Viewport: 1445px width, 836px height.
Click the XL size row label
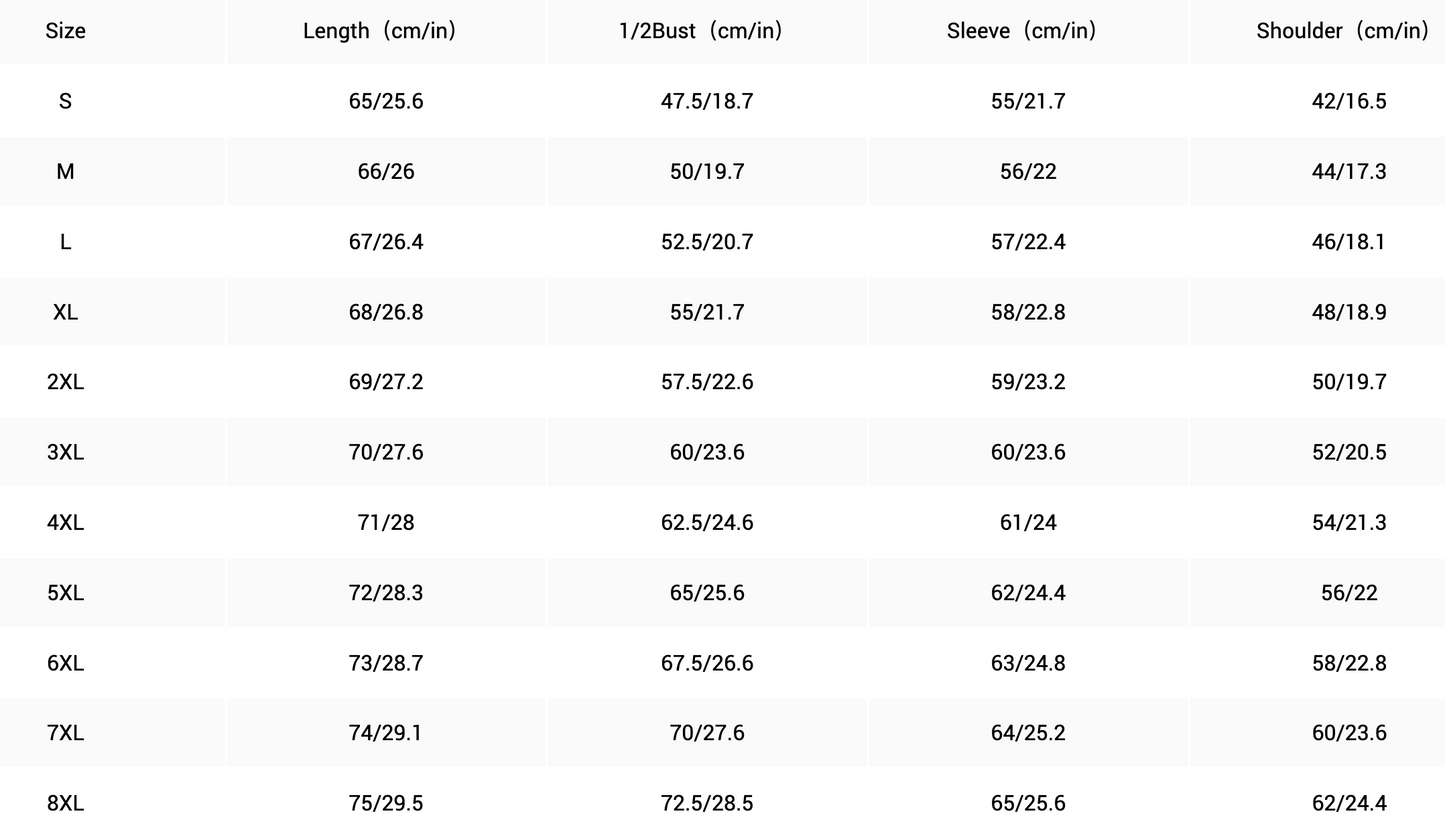click(65, 312)
